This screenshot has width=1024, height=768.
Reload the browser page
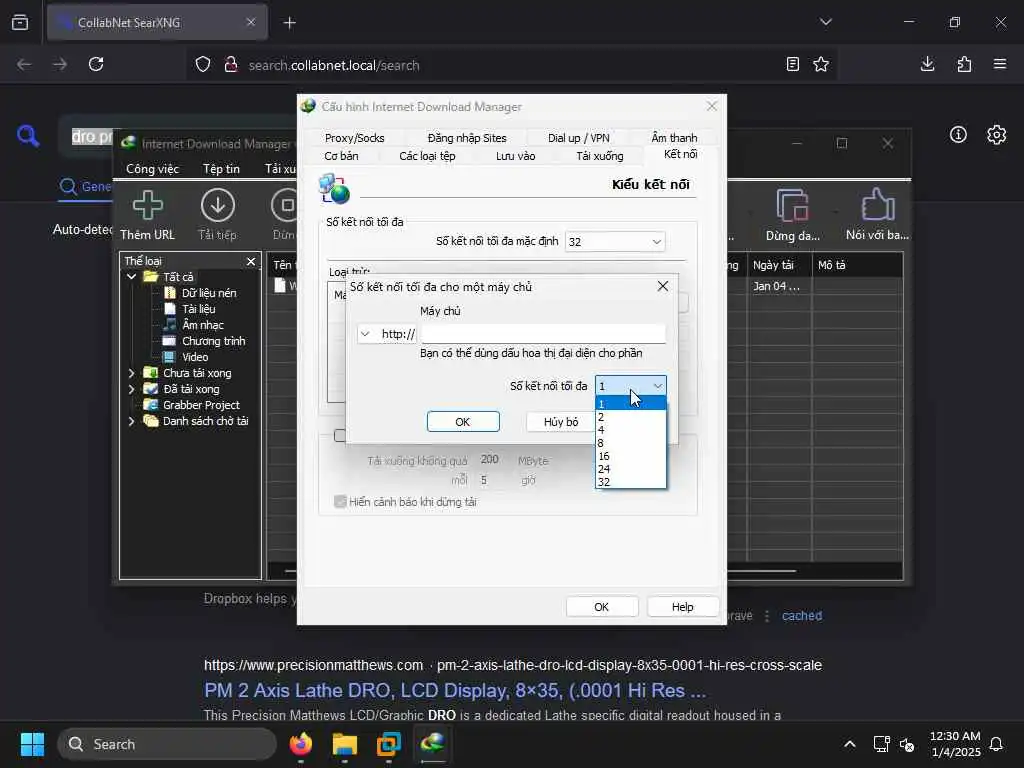(x=96, y=64)
